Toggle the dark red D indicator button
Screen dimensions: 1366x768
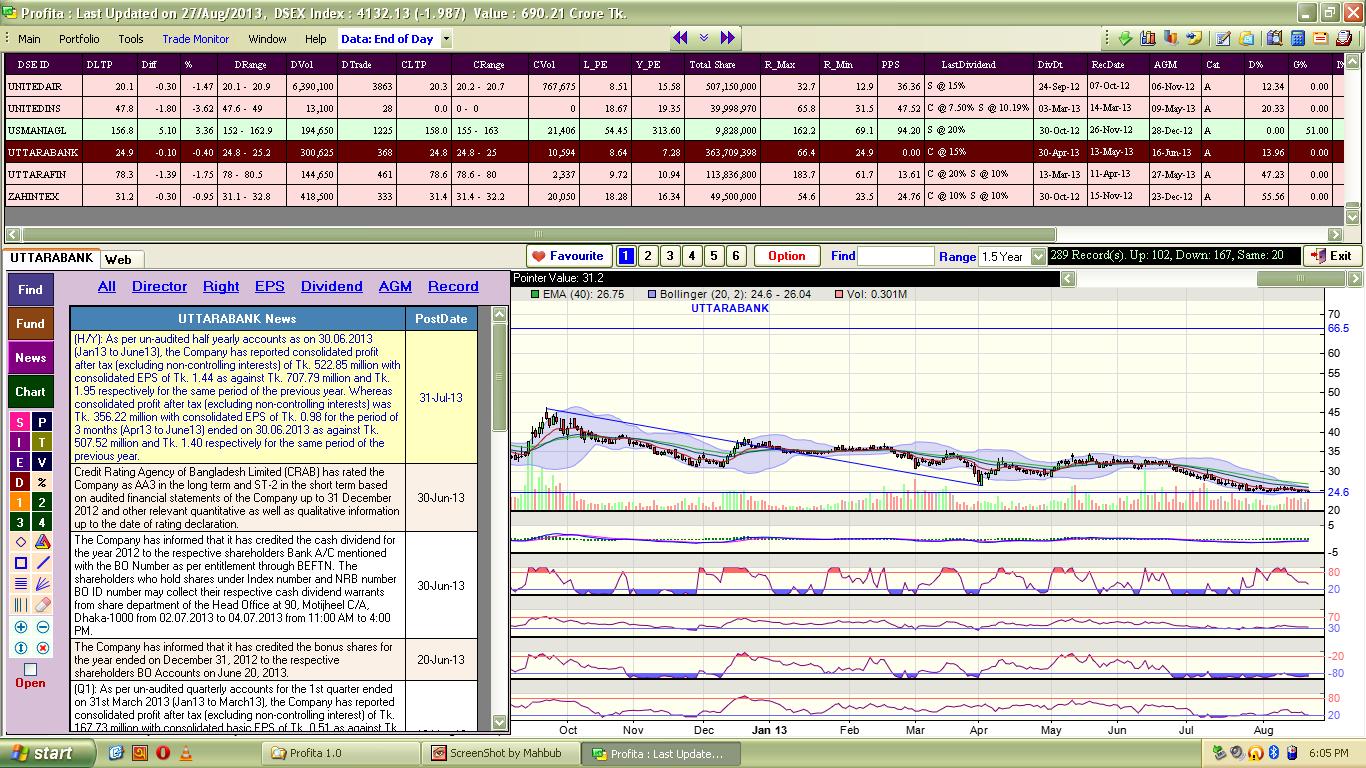[20, 482]
